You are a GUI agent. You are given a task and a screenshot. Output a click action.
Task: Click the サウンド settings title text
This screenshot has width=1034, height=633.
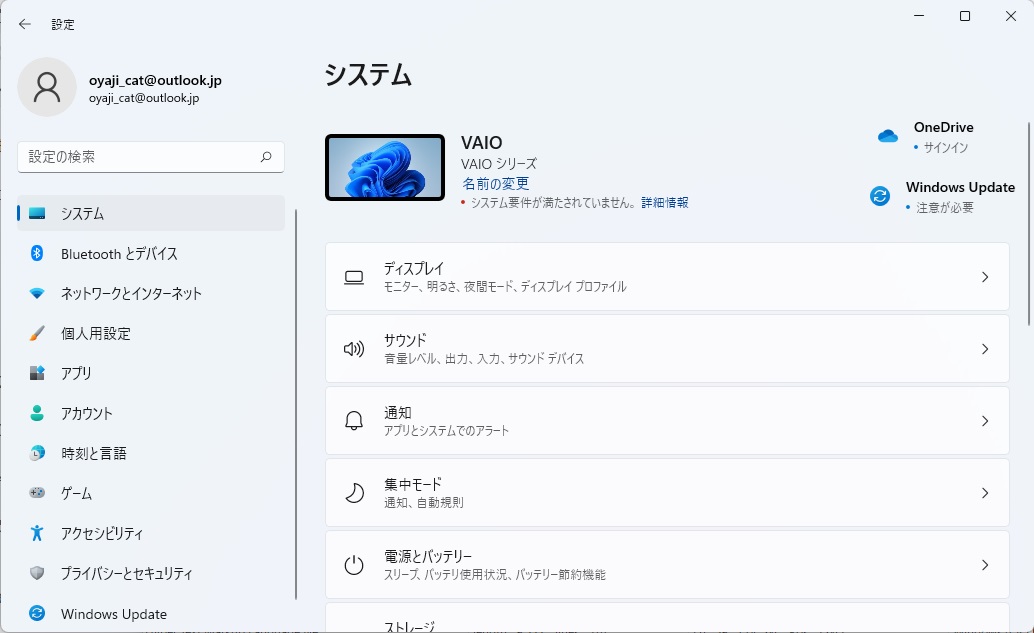[x=406, y=340]
